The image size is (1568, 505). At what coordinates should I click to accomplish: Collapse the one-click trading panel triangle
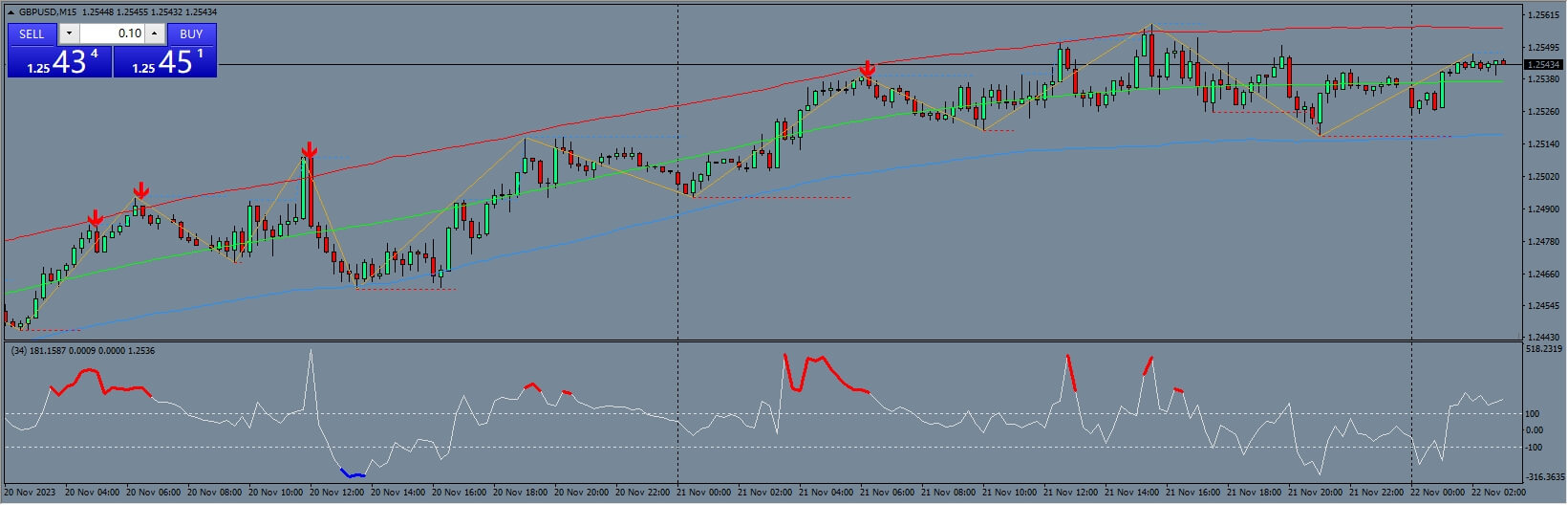pos(10,11)
